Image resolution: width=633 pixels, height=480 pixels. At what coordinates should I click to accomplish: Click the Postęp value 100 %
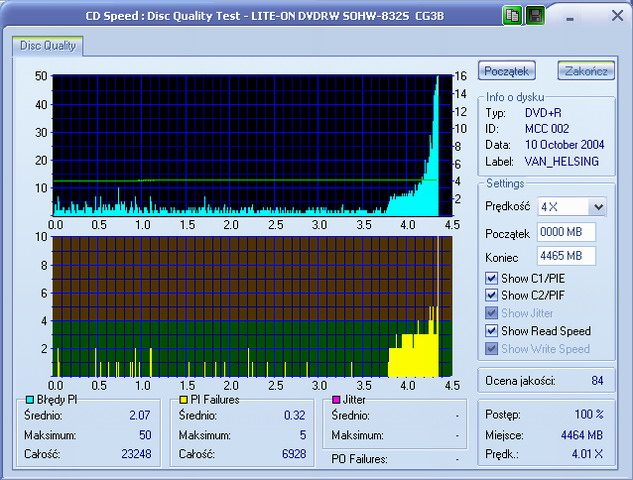coord(589,414)
